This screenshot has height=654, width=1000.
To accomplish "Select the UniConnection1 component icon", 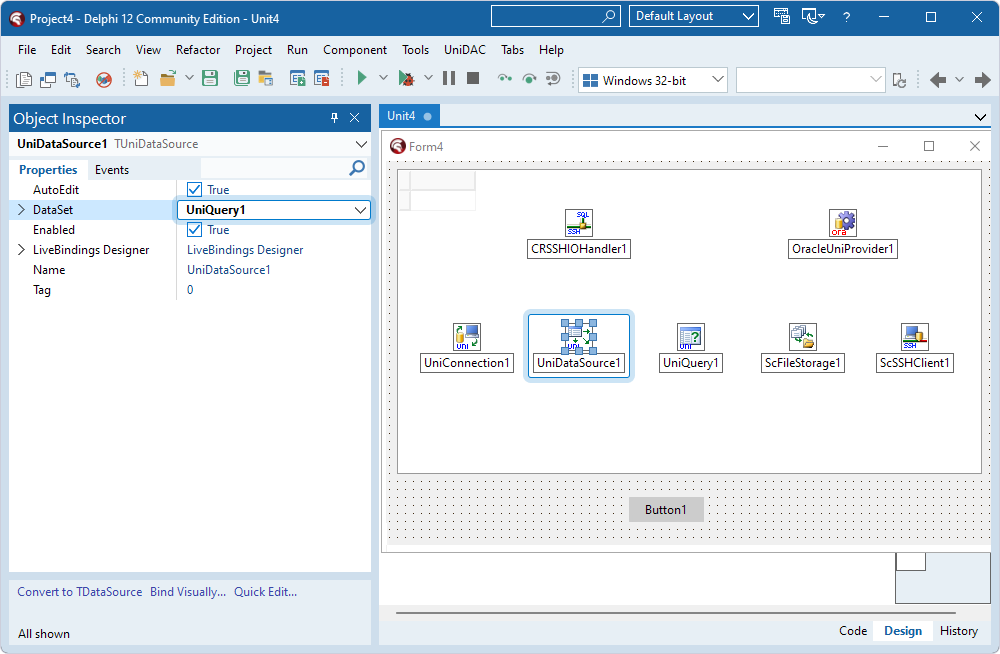I will pos(466,337).
